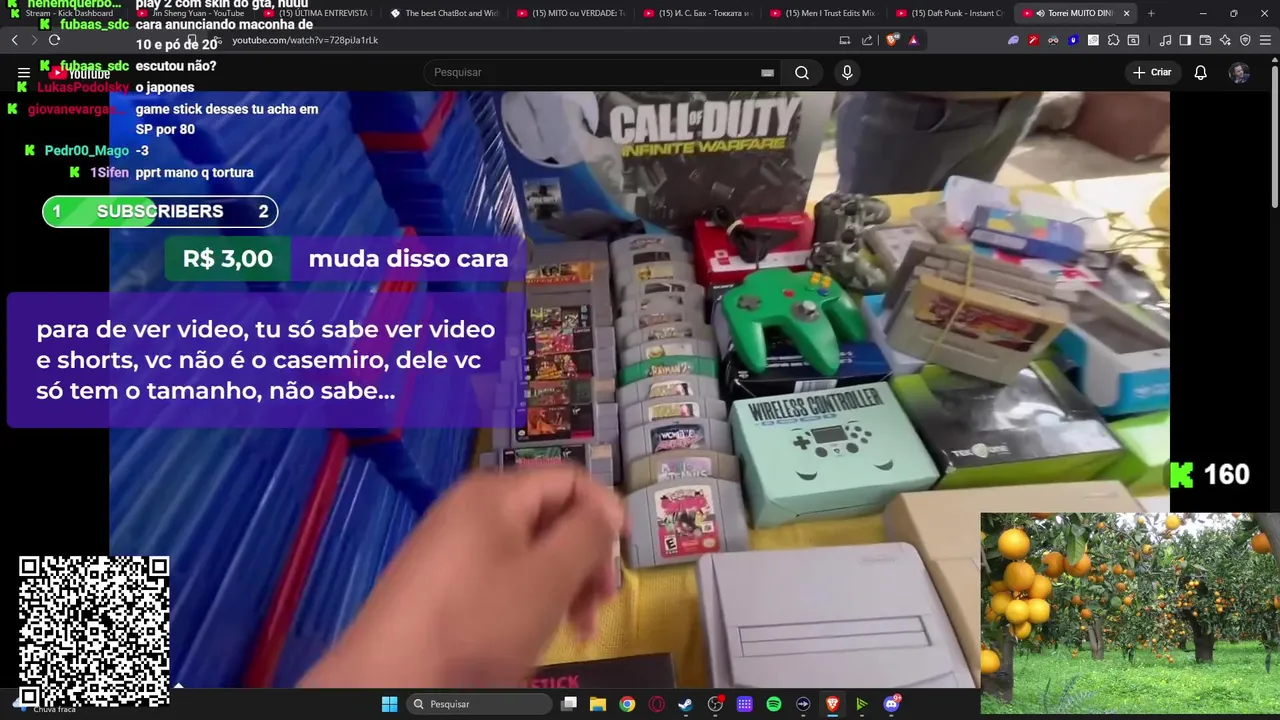This screenshot has width=1280, height=720.
Task: Click on the YouTube video player
Action: click(x=640, y=390)
